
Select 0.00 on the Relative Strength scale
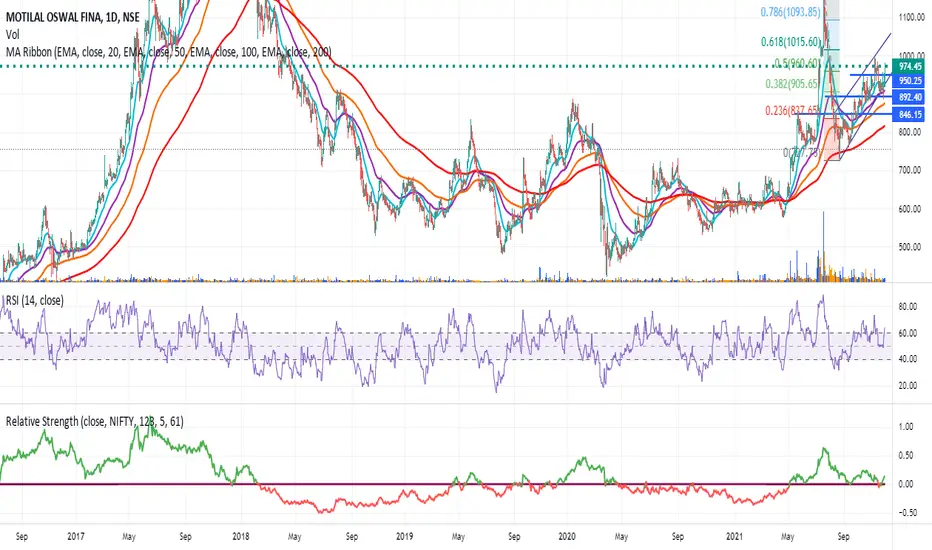tap(906, 484)
